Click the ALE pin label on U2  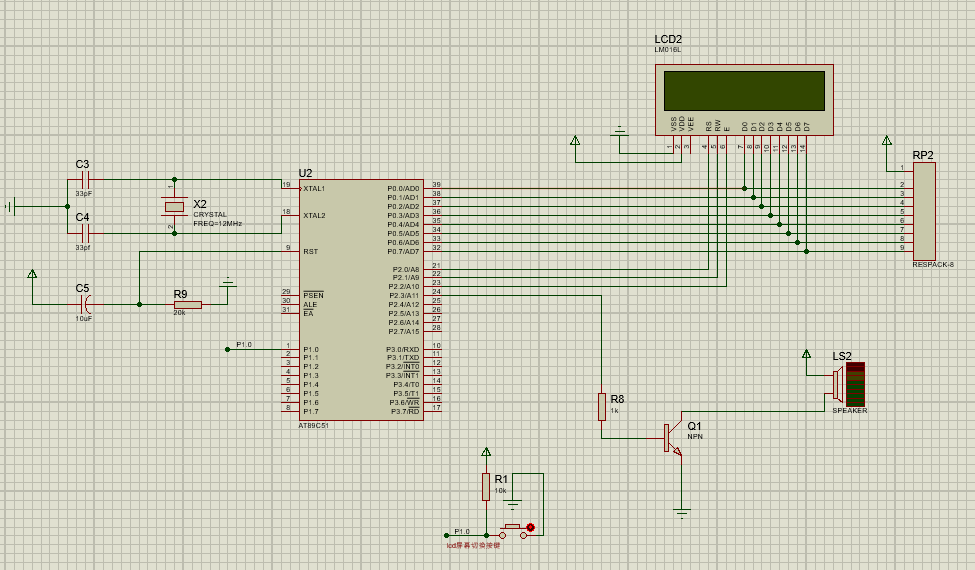click(310, 305)
